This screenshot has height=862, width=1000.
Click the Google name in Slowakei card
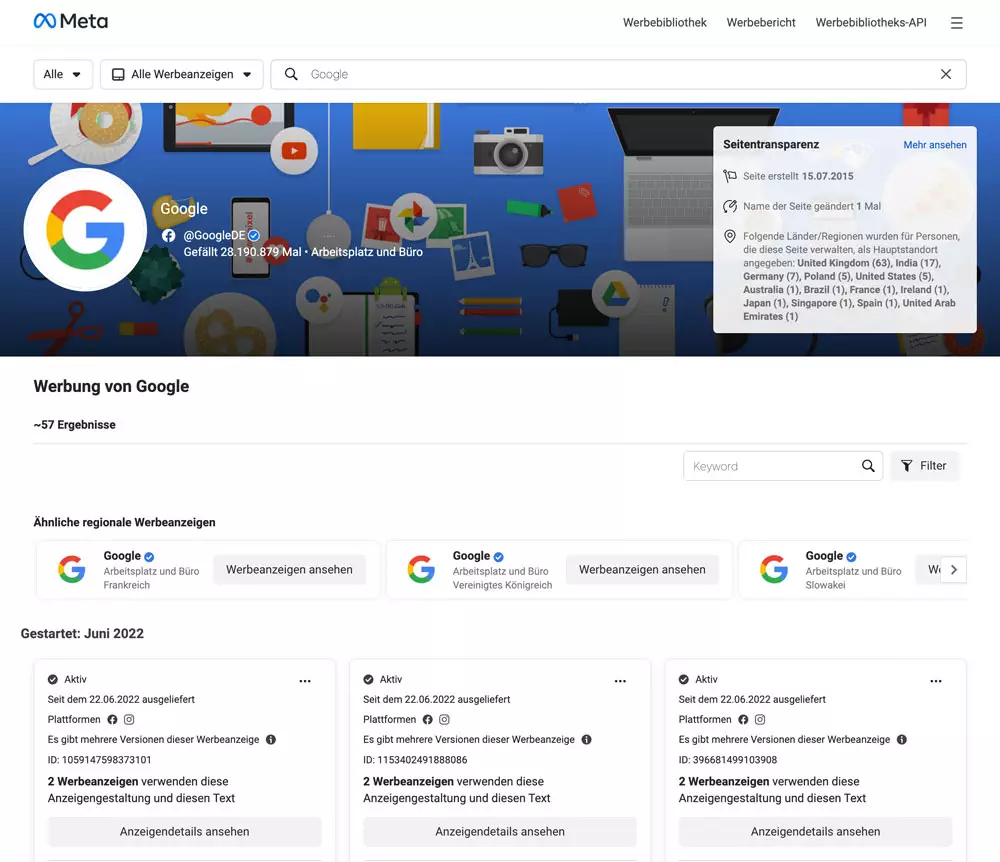point(824,556)
